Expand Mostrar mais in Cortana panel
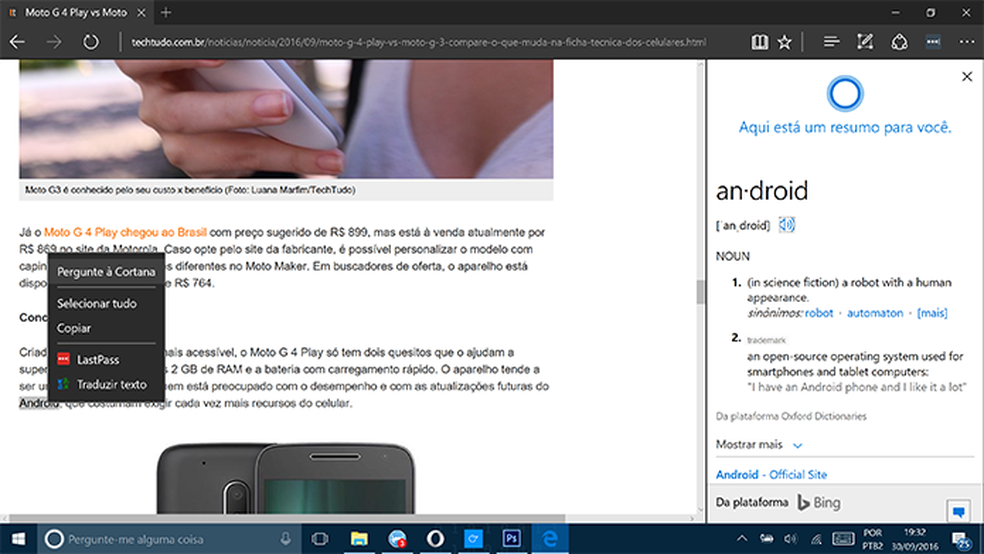 point(759,444)
